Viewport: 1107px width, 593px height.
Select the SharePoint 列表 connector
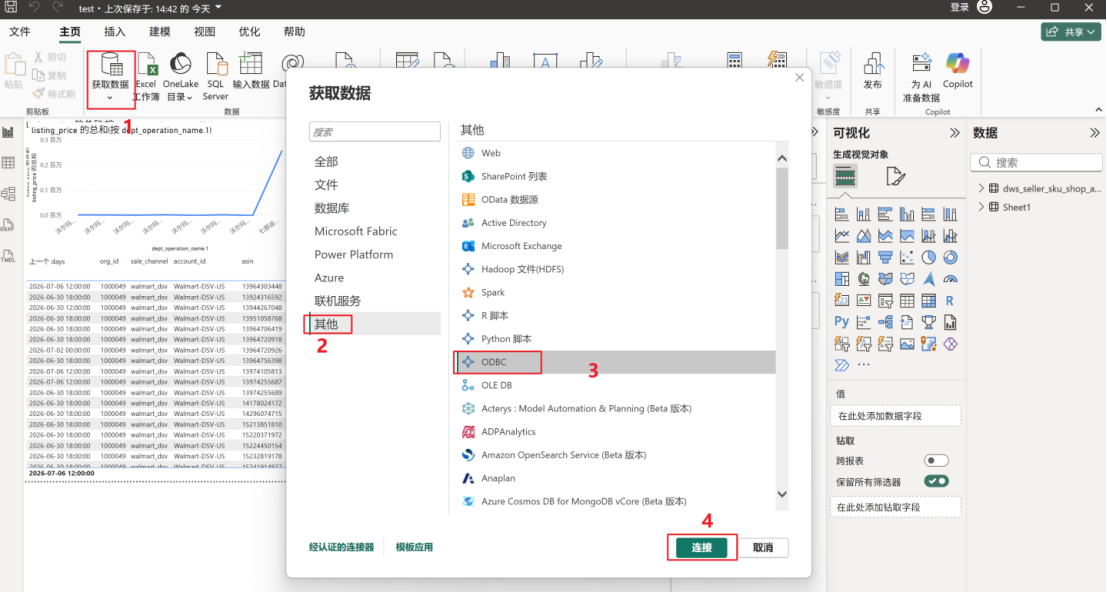click(615, 176)
